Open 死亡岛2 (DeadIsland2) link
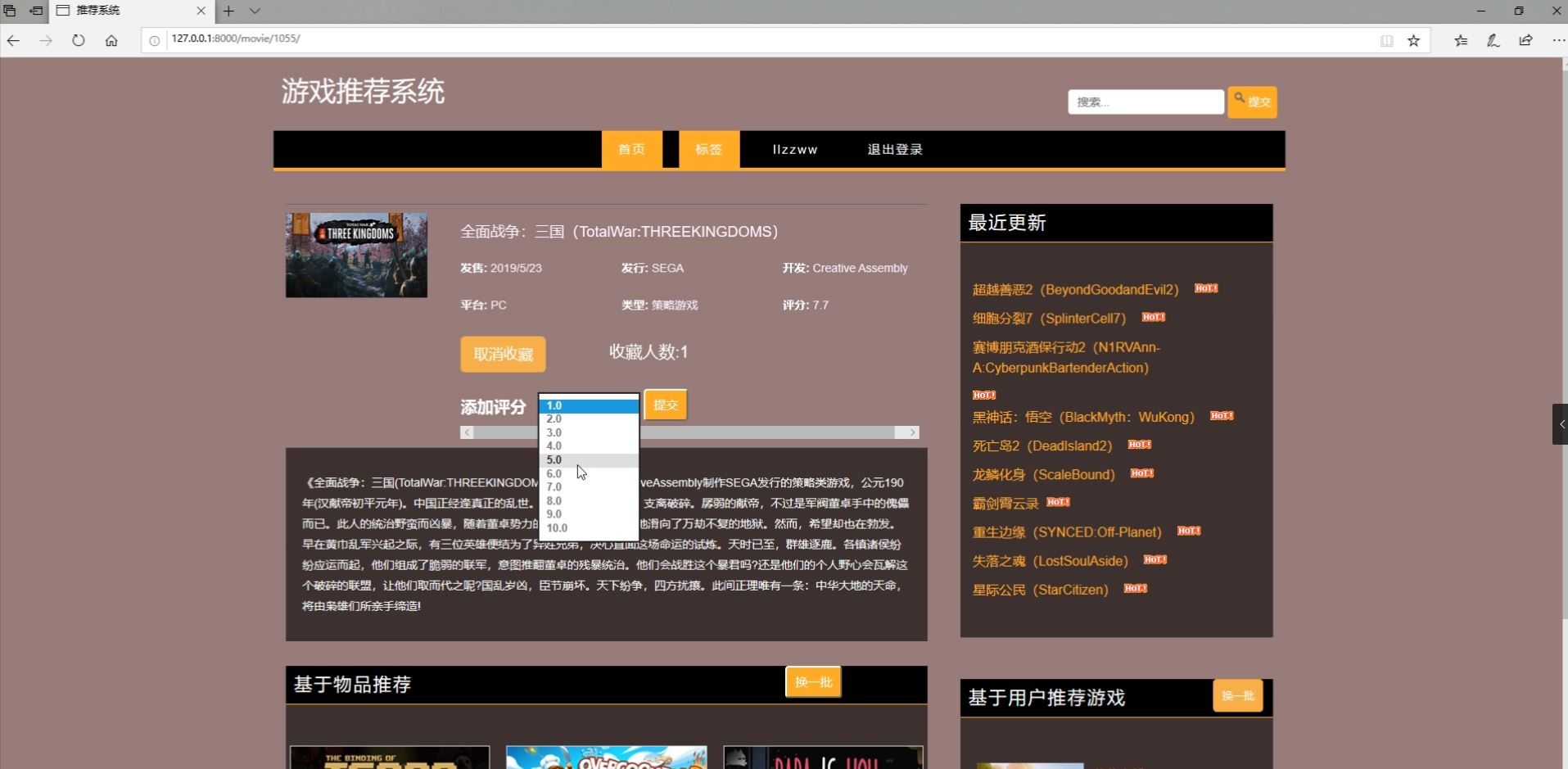 pos(1042,446)
